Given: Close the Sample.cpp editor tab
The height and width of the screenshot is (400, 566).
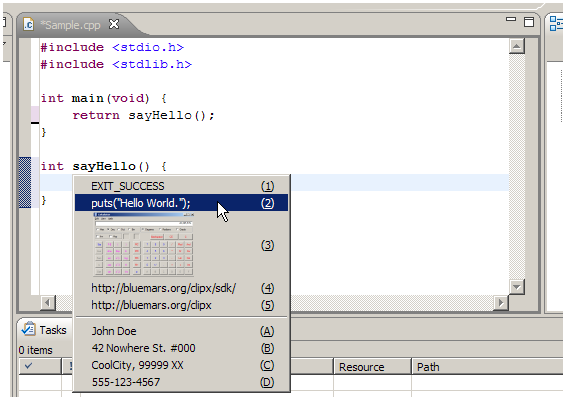Looking at the screenshot, I should pyautogui.click(x=114, y=24).
